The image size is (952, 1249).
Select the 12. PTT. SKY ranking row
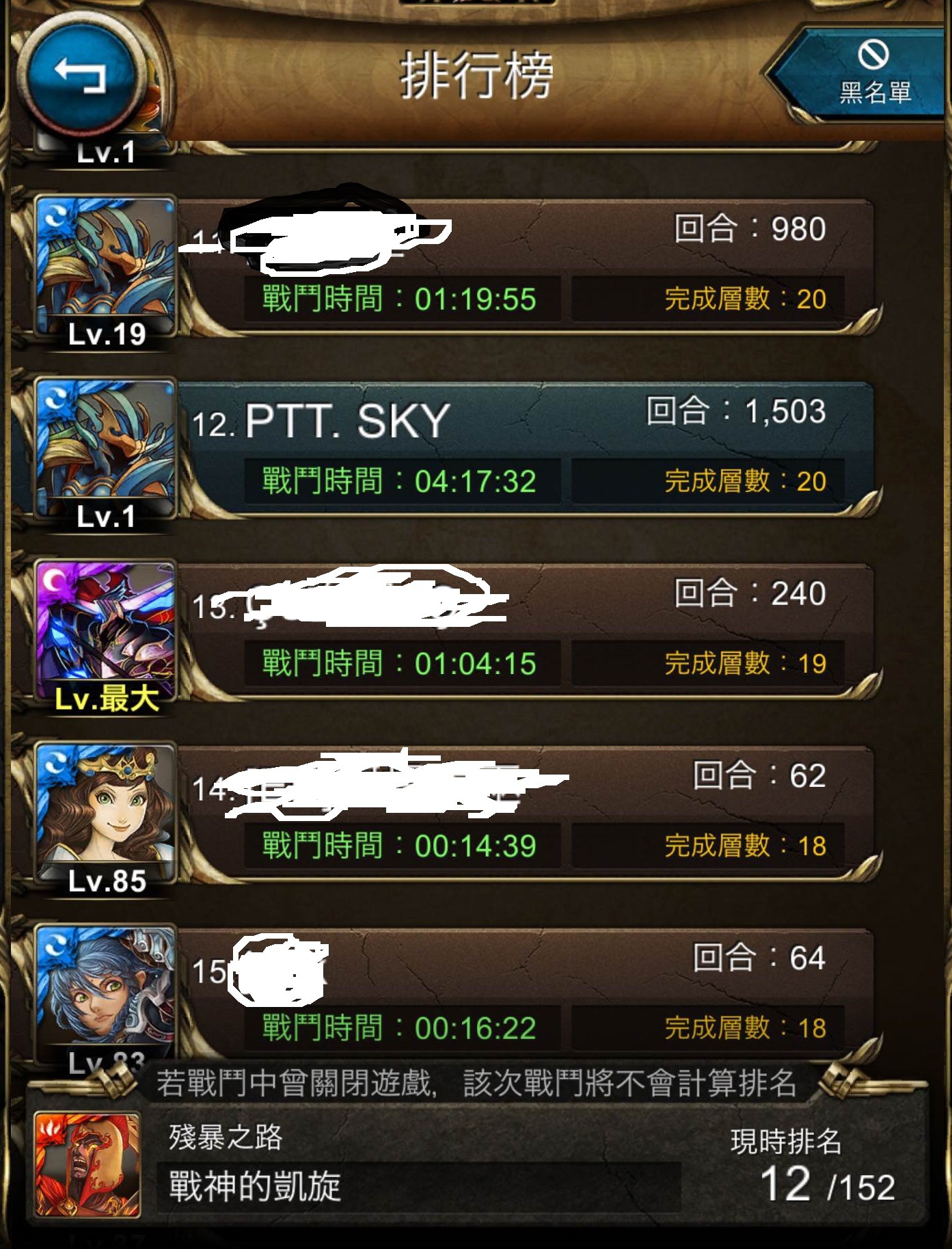click(x=526, y=449)
